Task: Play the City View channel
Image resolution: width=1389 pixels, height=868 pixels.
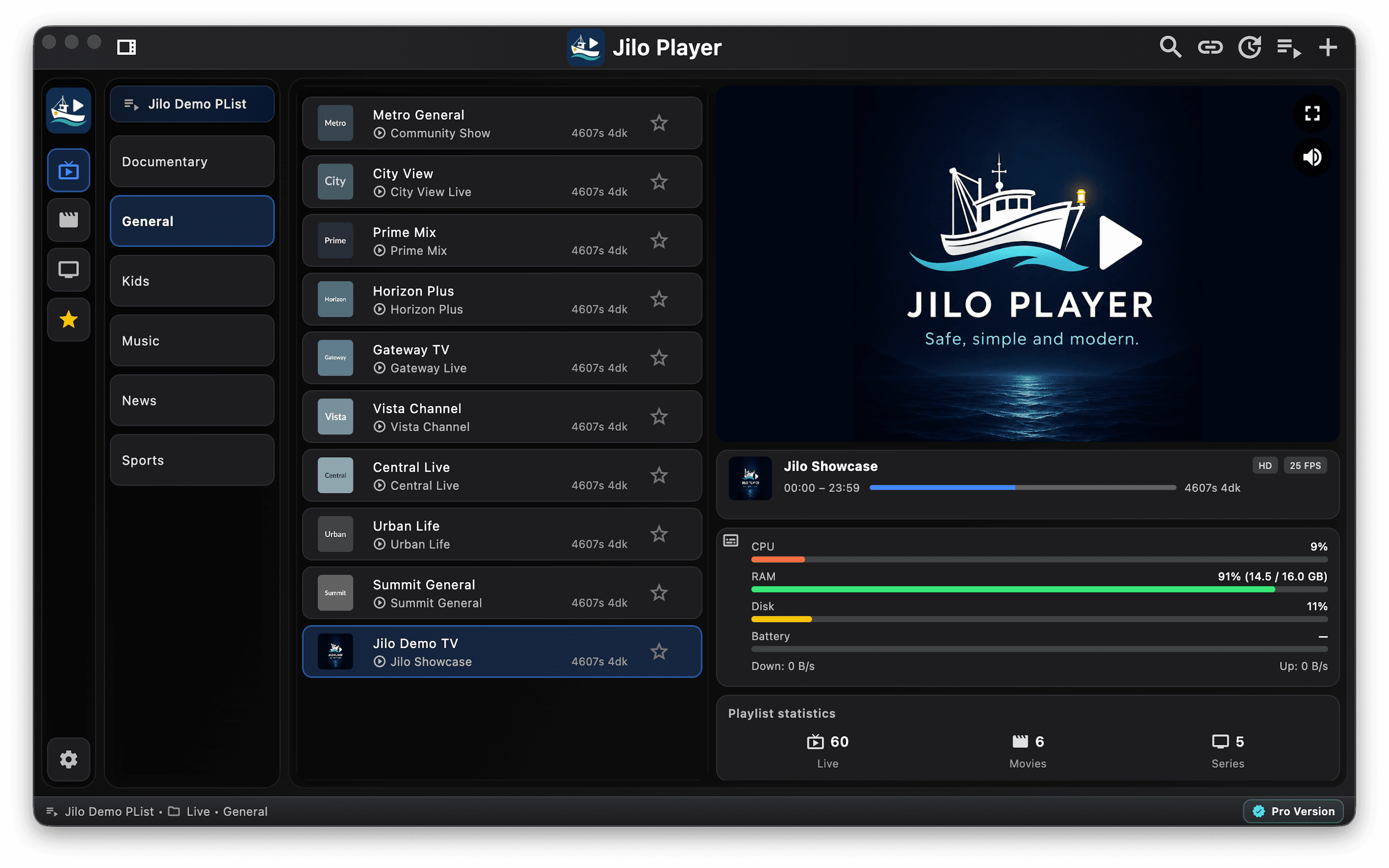Action: click(x=502, y=181)
